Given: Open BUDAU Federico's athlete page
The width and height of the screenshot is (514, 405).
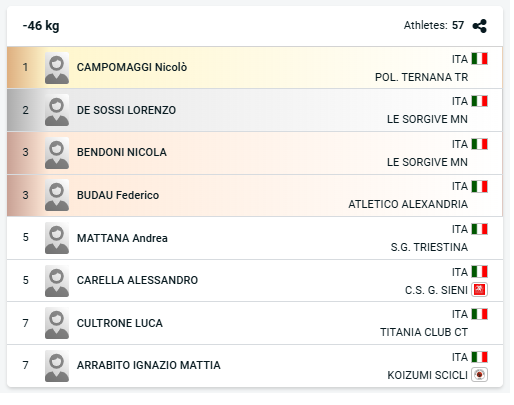Looking at the screenshot, I should pyautogui.click(x=118, y=195).
